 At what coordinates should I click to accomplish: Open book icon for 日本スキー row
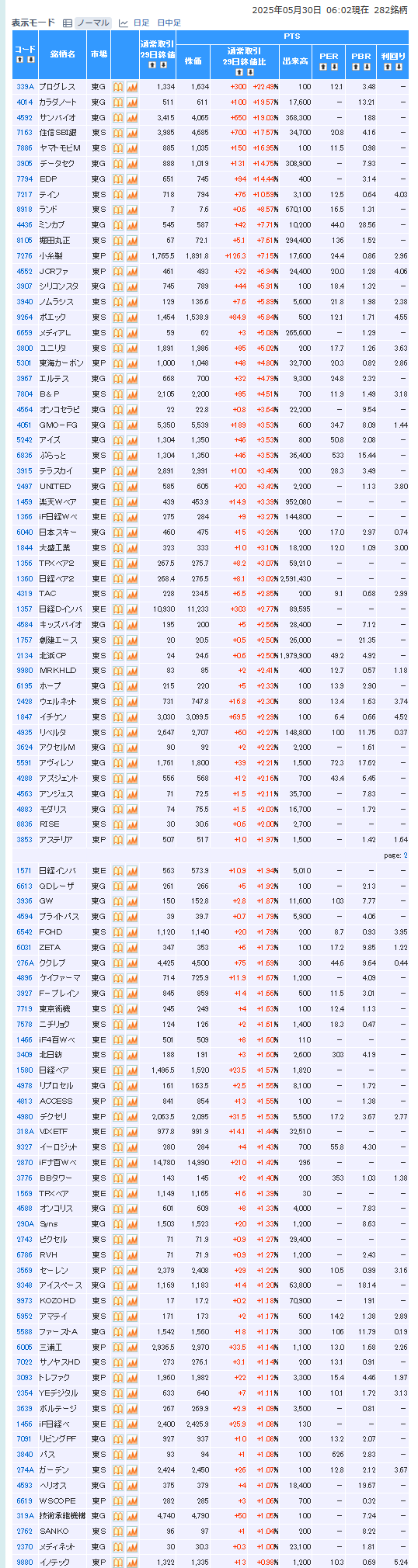tap(118, 532)
